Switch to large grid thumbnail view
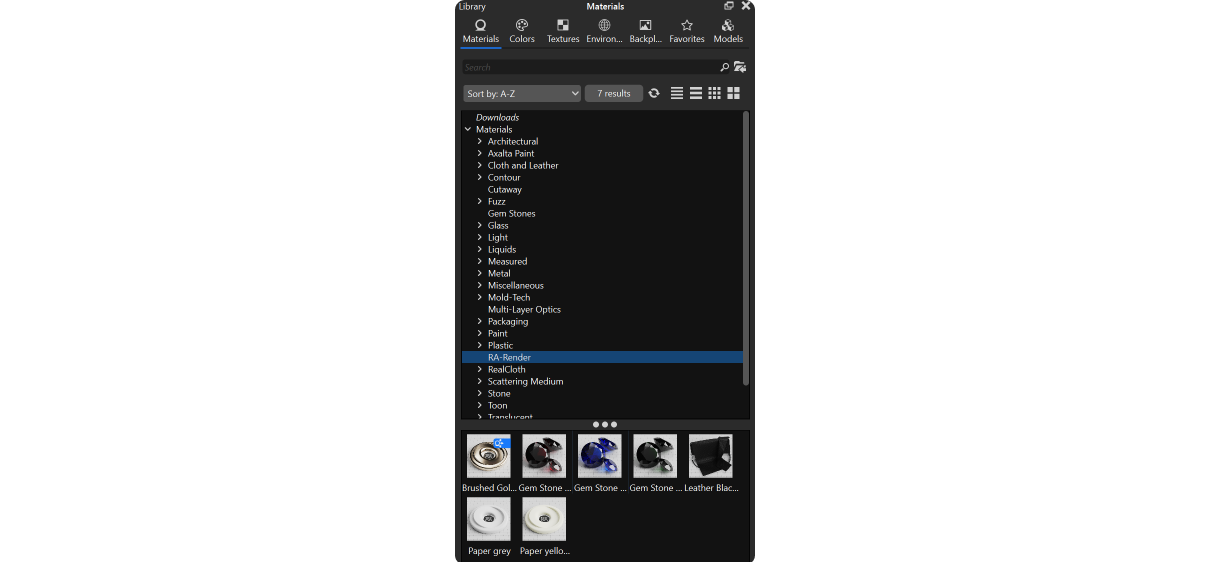The image size is (1210, 562). pos(734,93)
